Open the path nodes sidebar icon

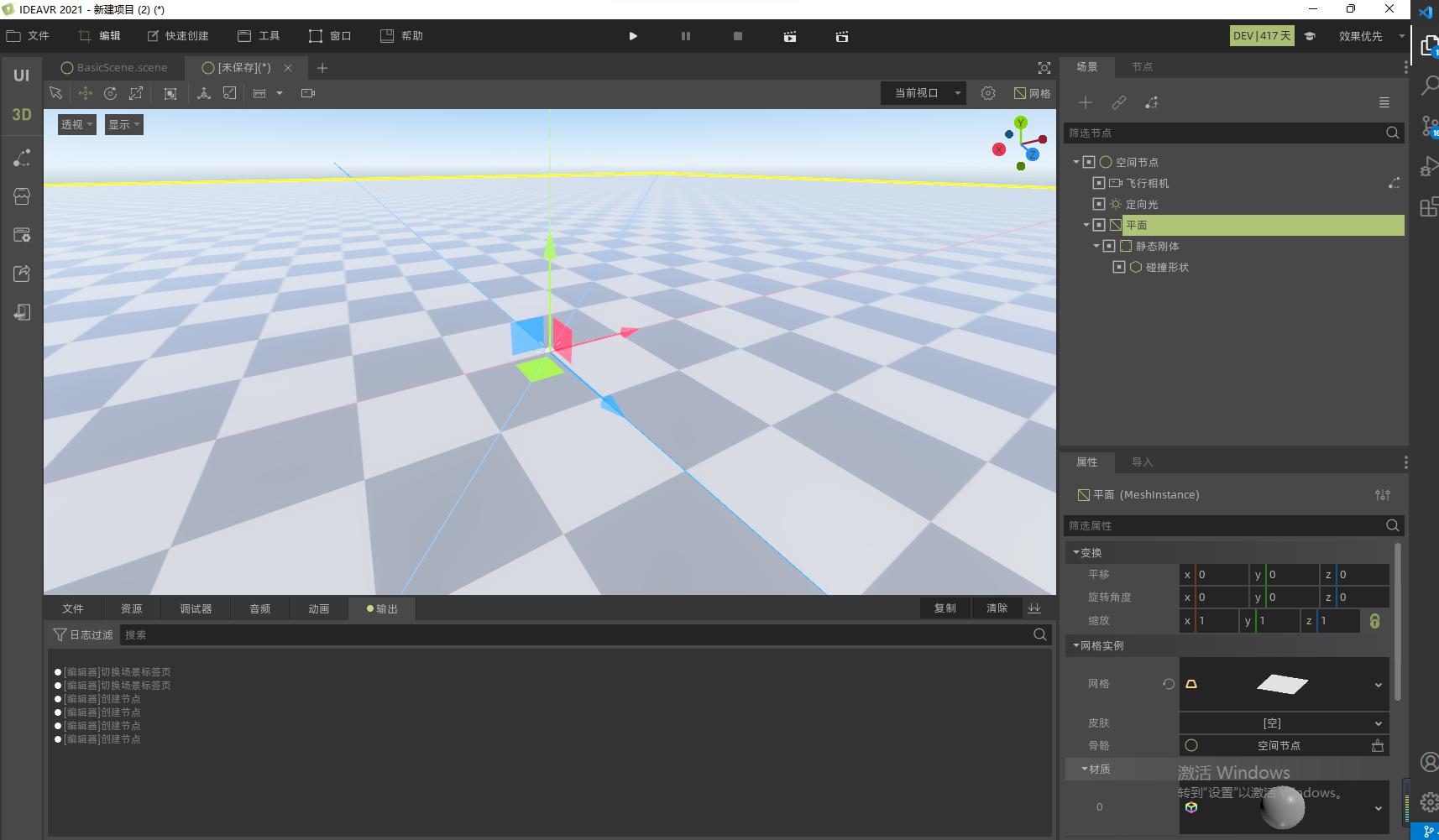coord(22,158)
